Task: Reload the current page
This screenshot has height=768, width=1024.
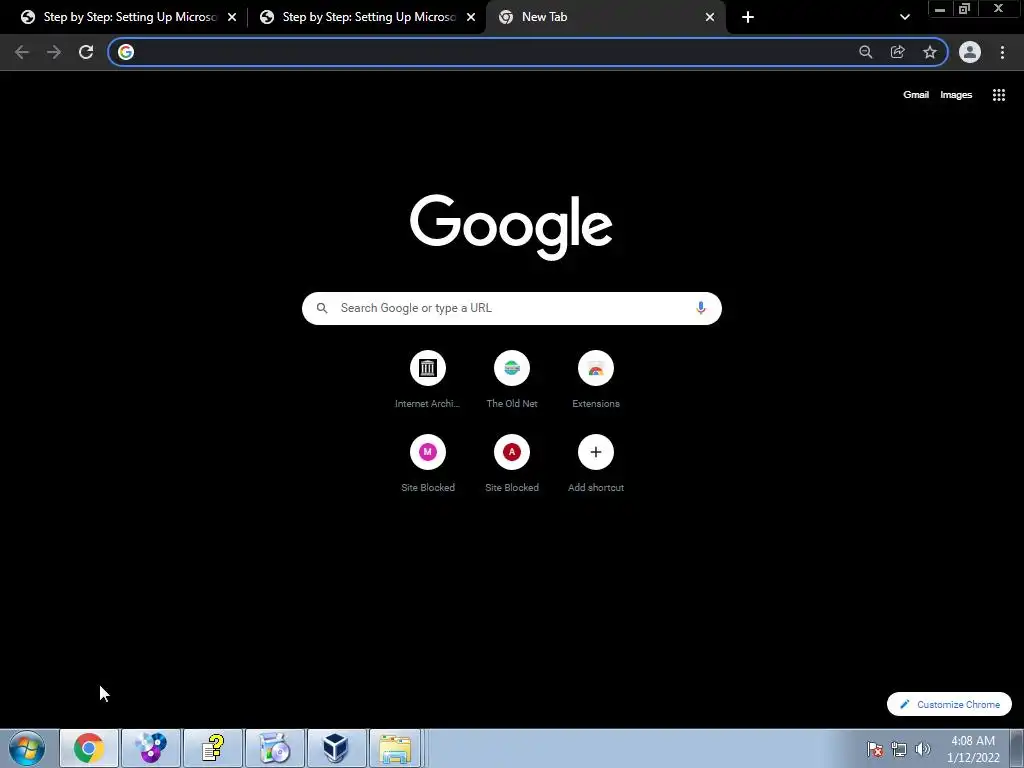Action: (86, 52)
